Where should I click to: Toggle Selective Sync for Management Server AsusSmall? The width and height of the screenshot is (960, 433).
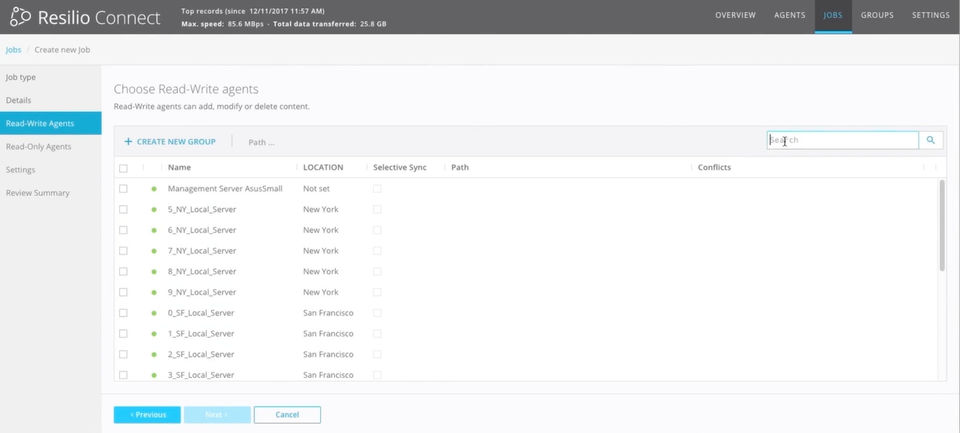[377, 189]
